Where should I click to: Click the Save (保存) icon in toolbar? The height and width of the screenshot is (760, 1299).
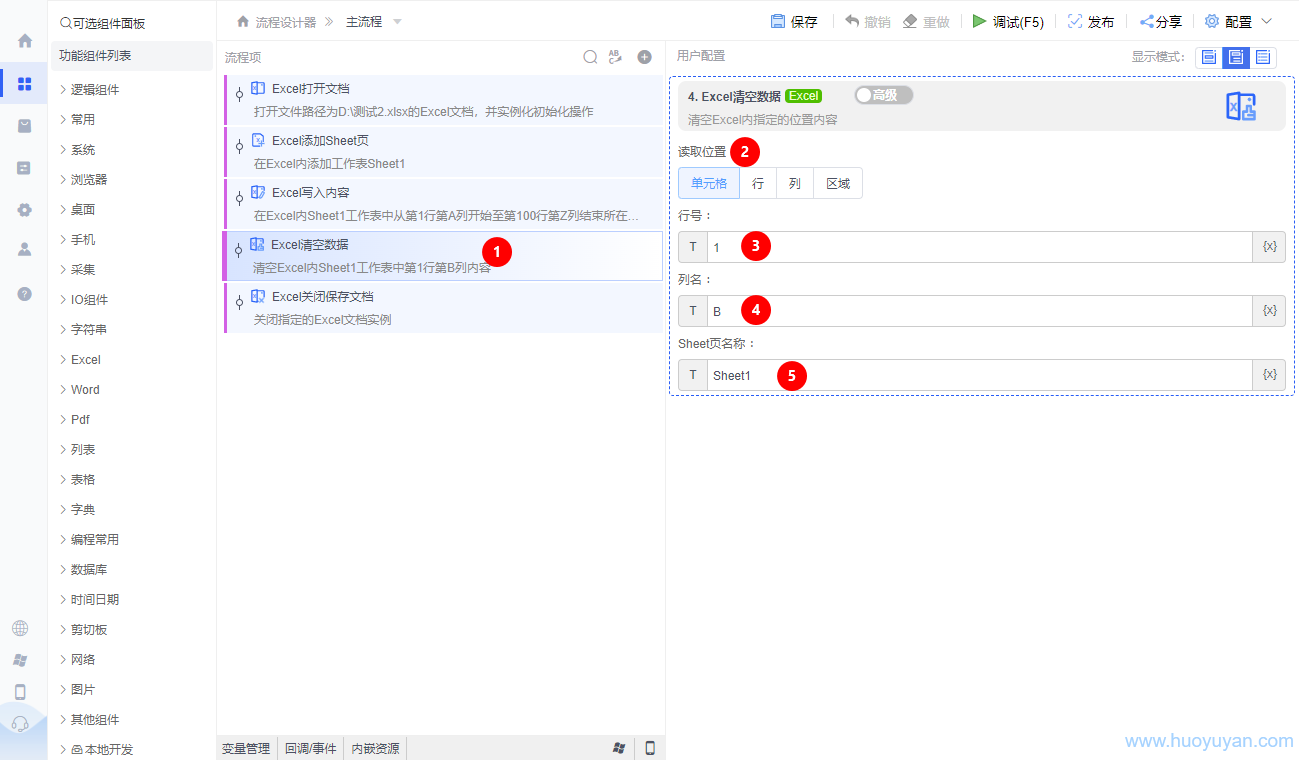[x=778, y=21]
